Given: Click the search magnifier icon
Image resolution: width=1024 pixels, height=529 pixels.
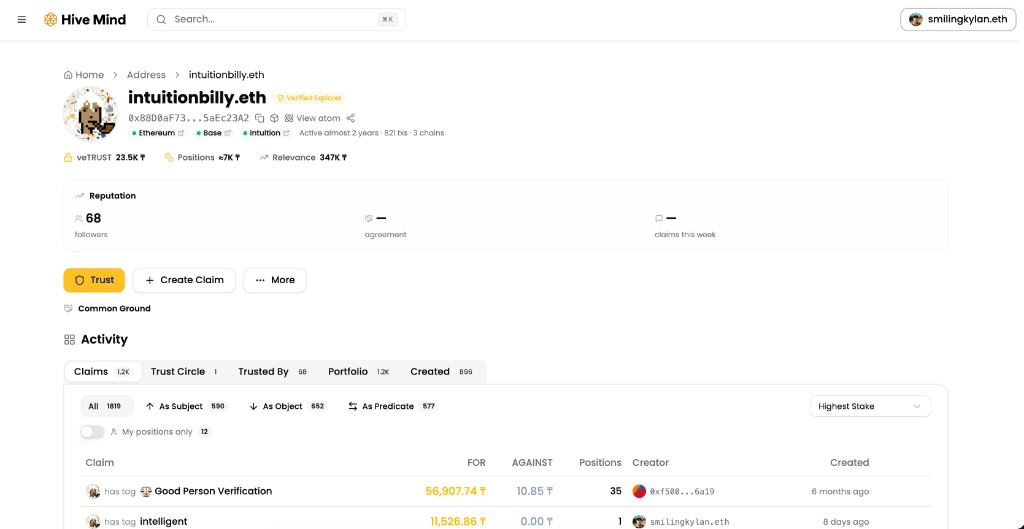Looking at the screenshot, I should click(161, 20).
